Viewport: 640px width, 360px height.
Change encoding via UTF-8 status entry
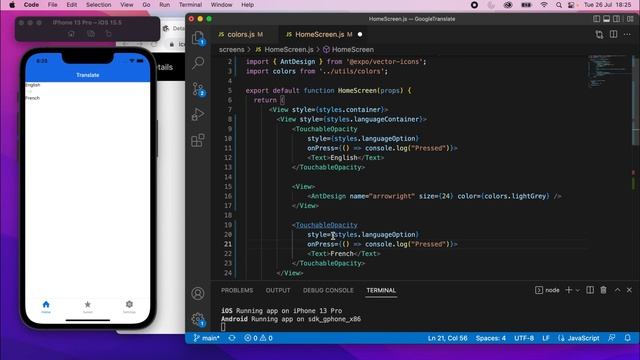coord(524,338)
